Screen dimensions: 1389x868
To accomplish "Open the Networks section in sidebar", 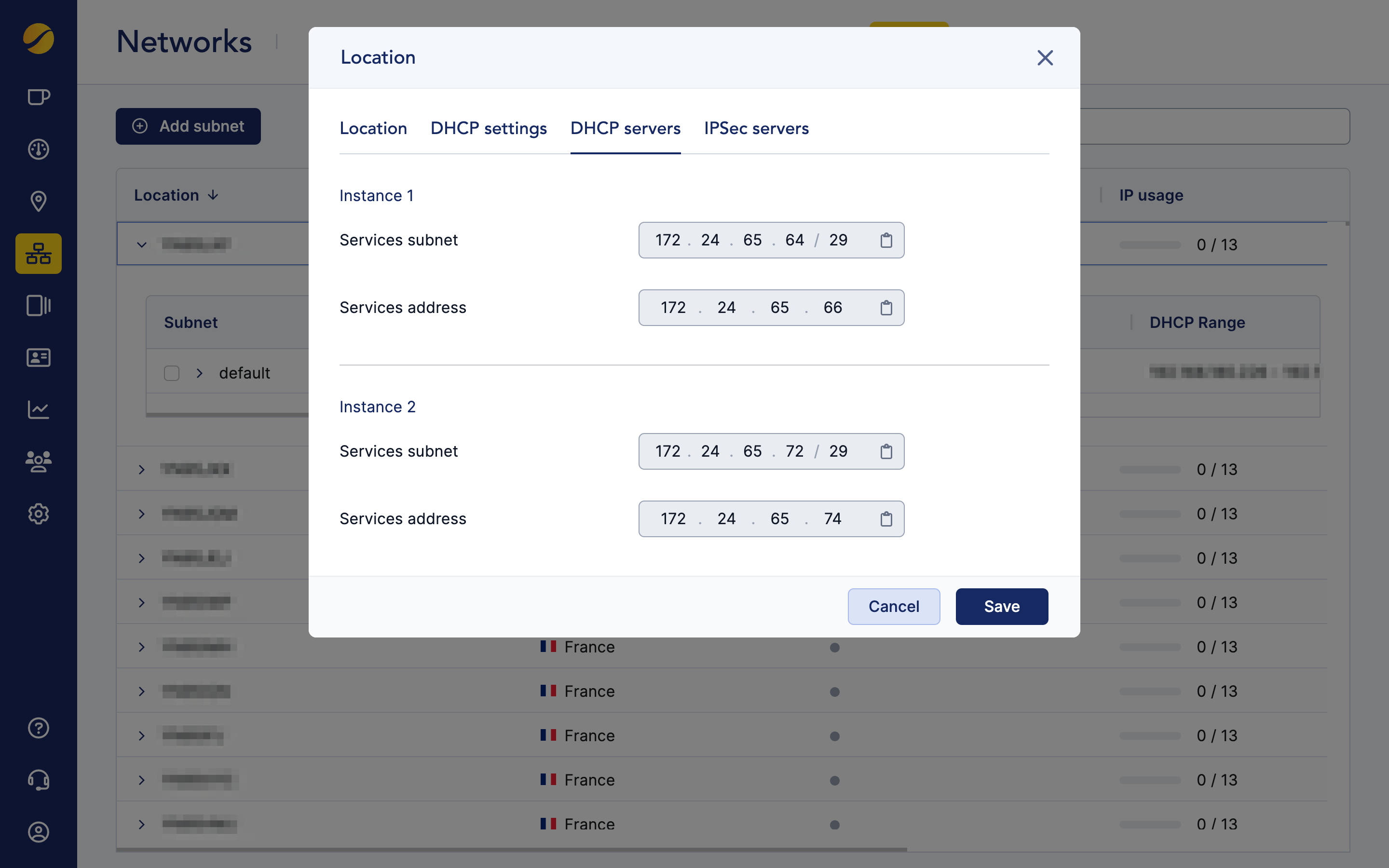I will click(x=39, y=253).
